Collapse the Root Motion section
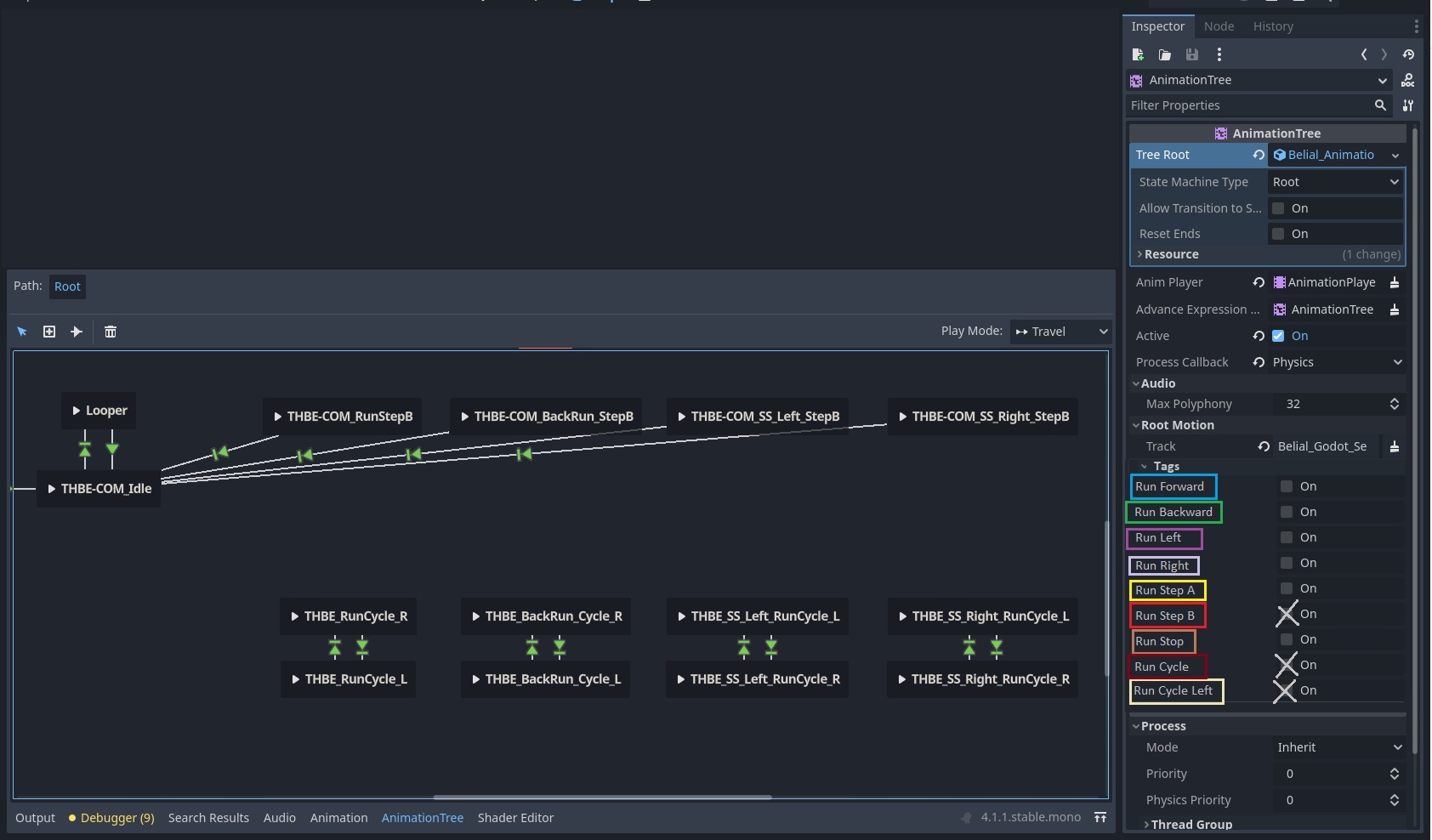 click(1137, 425)
